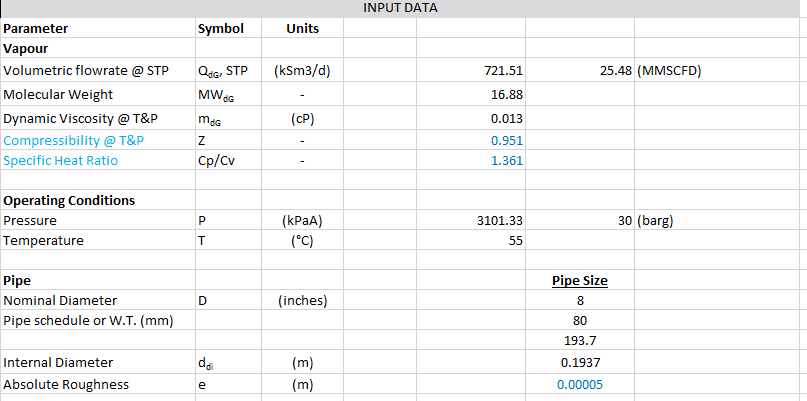Select the Internal Diameter value 0.1937
The image size is (807, 401).
(x=580, y=363)
